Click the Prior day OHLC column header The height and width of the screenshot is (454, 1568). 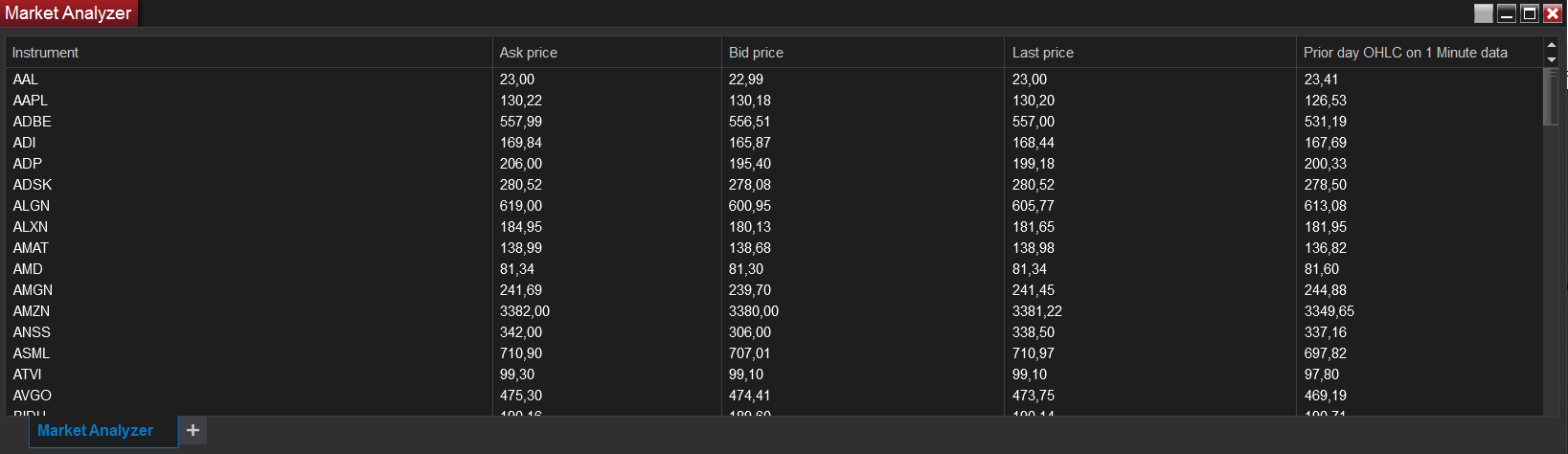click(x=1405, y=53)
